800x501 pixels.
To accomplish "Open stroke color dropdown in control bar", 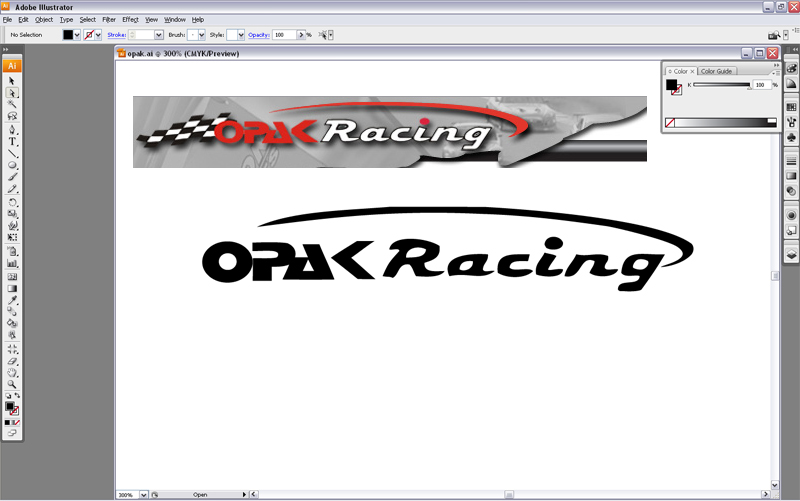I will click(x=98, y=35).
